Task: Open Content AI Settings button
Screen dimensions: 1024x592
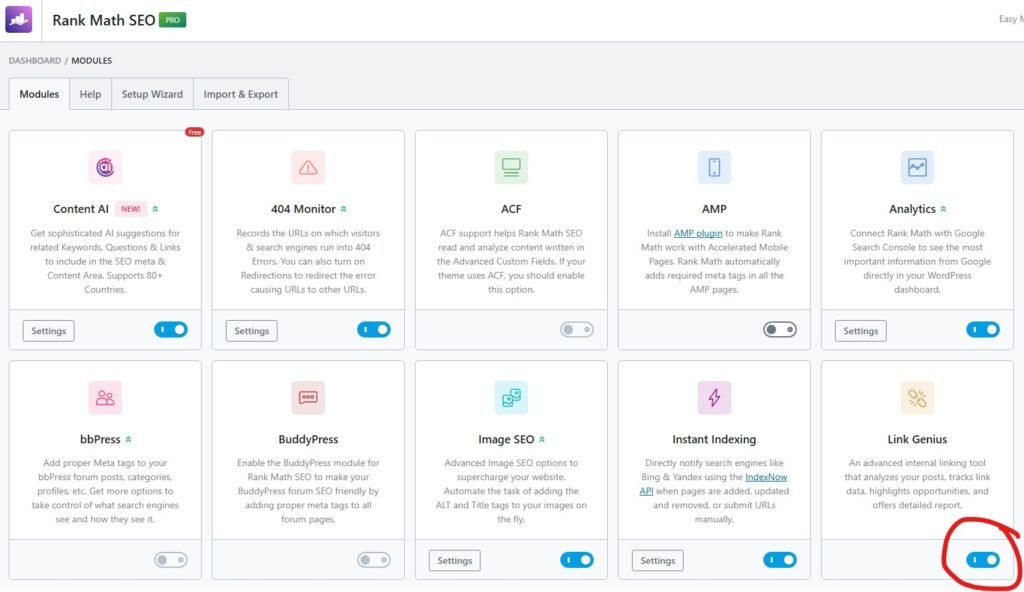Action: point(49,331)
